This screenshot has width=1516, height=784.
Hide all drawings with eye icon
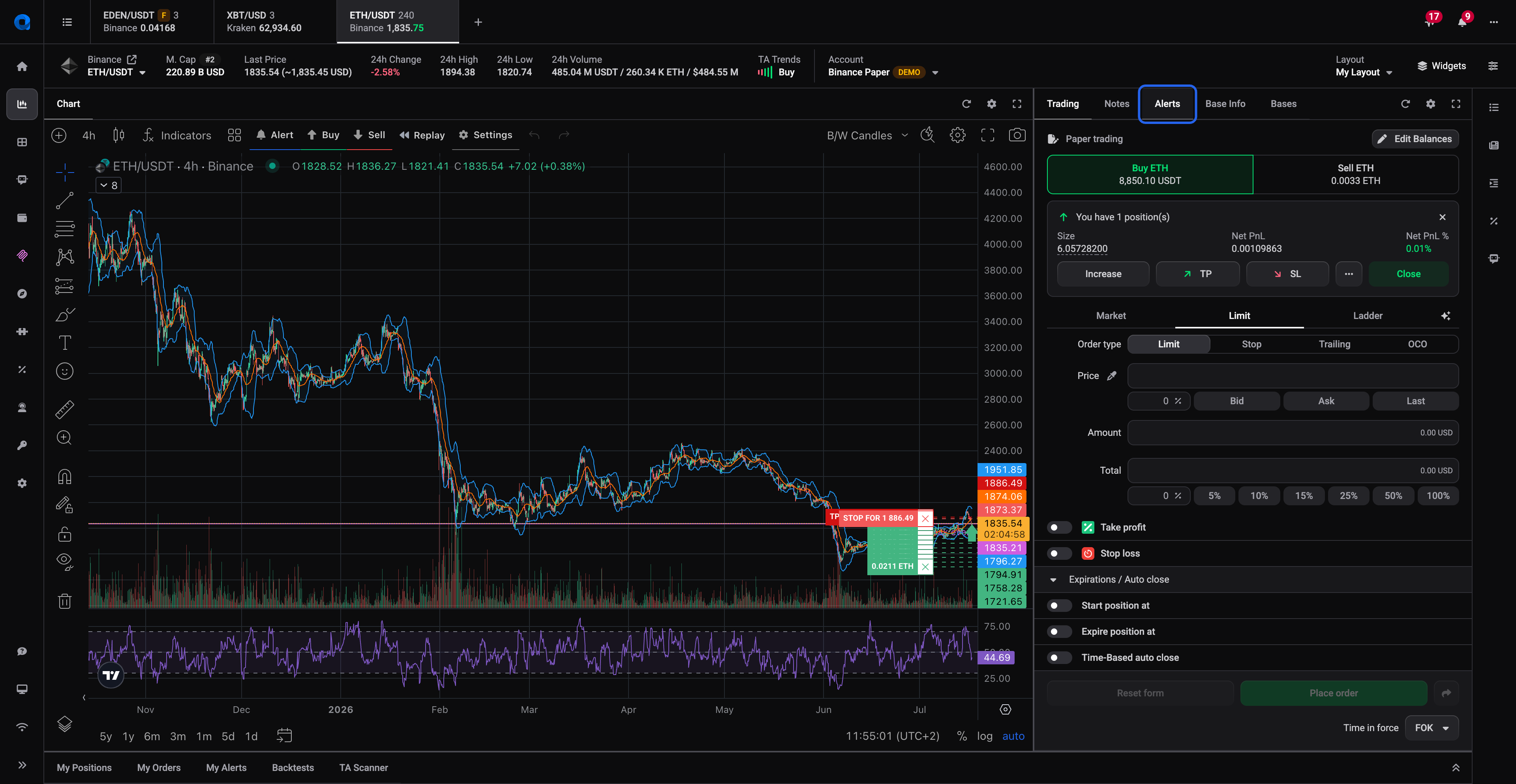click(65, 561)
